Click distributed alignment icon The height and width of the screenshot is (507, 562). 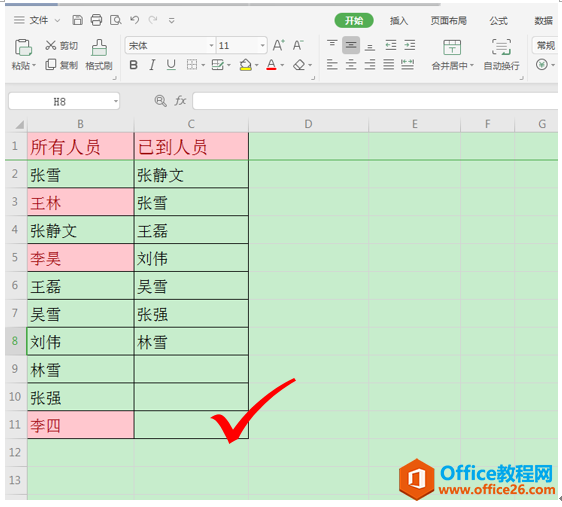(408, 65)
